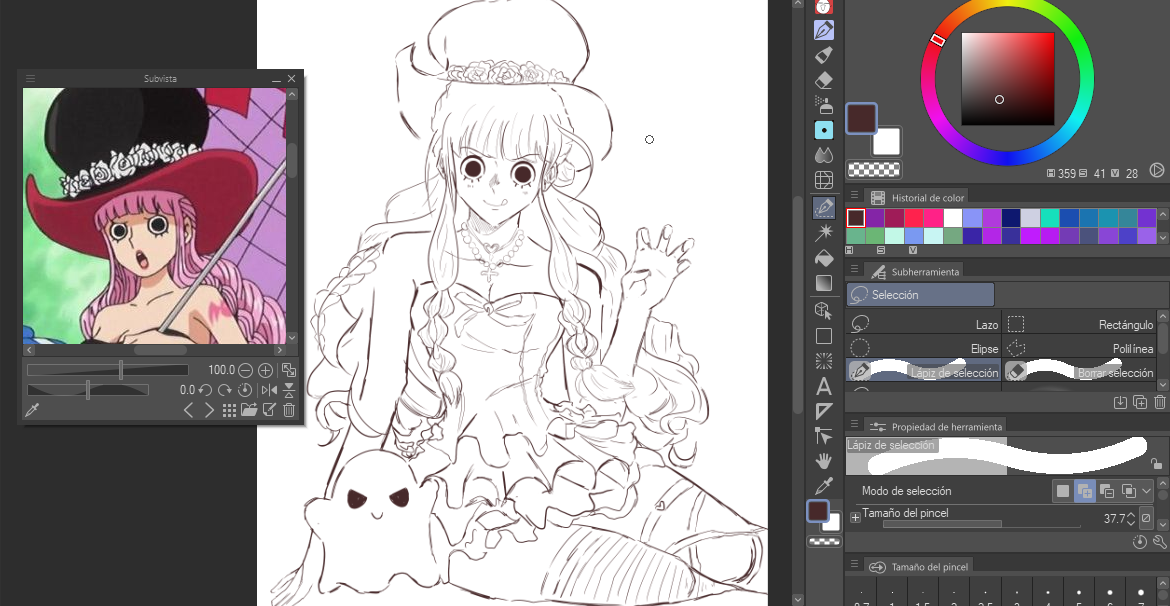Select the Text tool
The height and width of the screenshot is (606, 1170).
[x=824, y=387]
